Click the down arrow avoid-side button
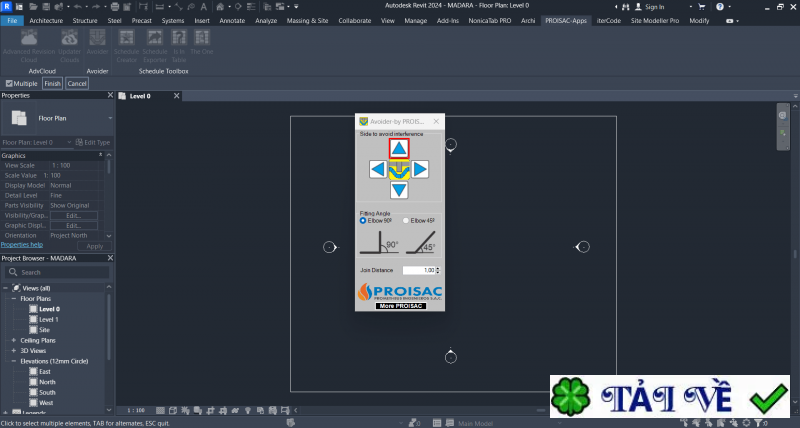 tap(399, 190)
